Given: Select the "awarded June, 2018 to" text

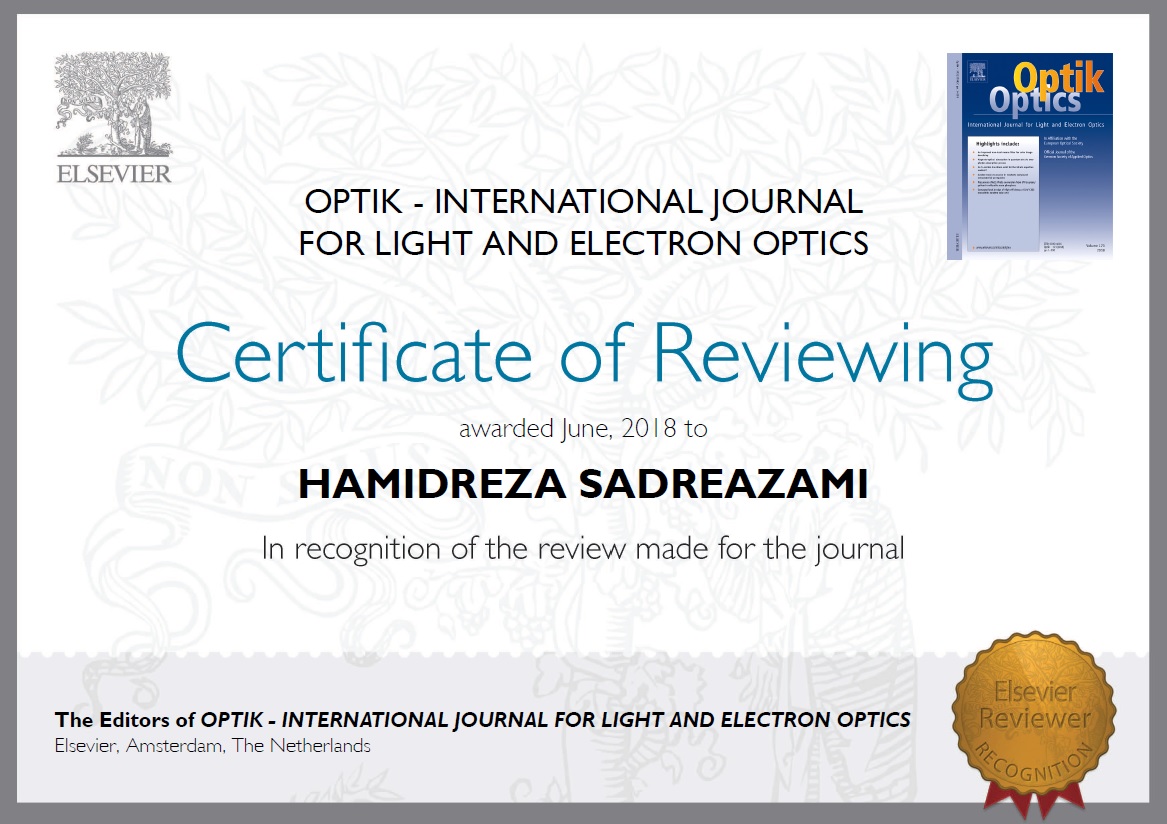Looking at the screenshot, I should pyautogui.click(x=583, y=430).
